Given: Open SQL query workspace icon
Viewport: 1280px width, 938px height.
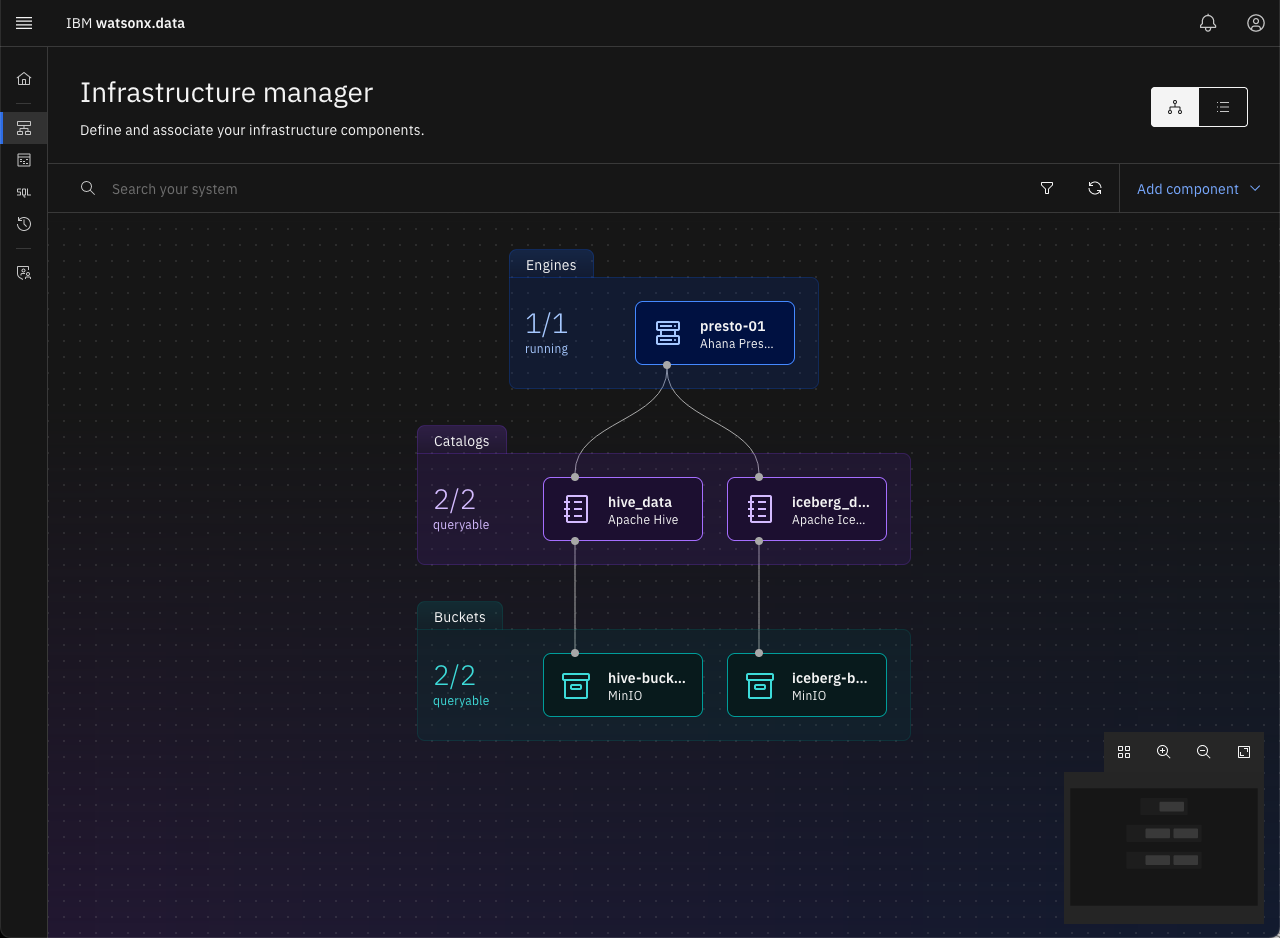Looking at the screenshot, I should pos(24,192).
